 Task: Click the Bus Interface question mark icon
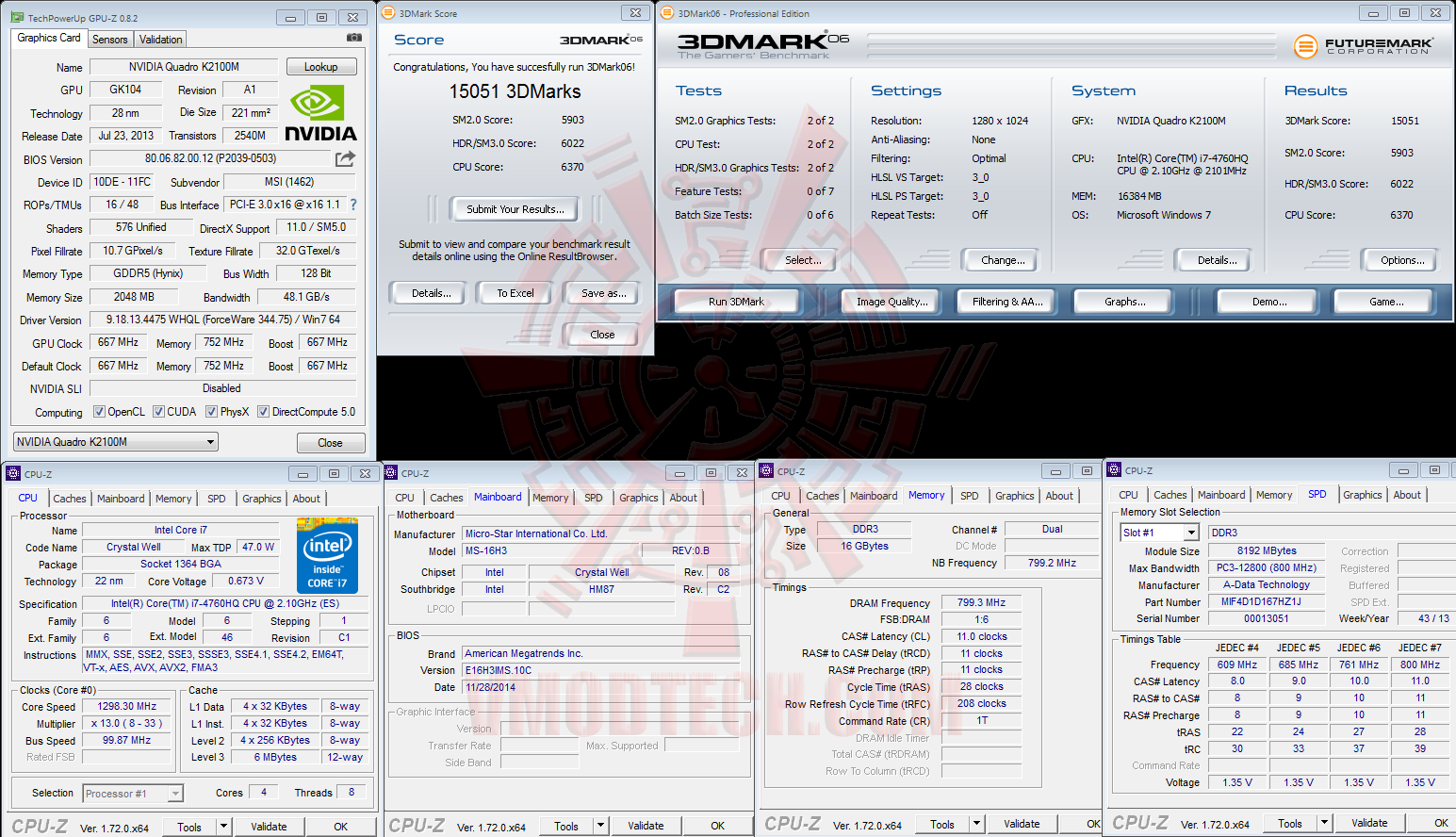[353, 205]
